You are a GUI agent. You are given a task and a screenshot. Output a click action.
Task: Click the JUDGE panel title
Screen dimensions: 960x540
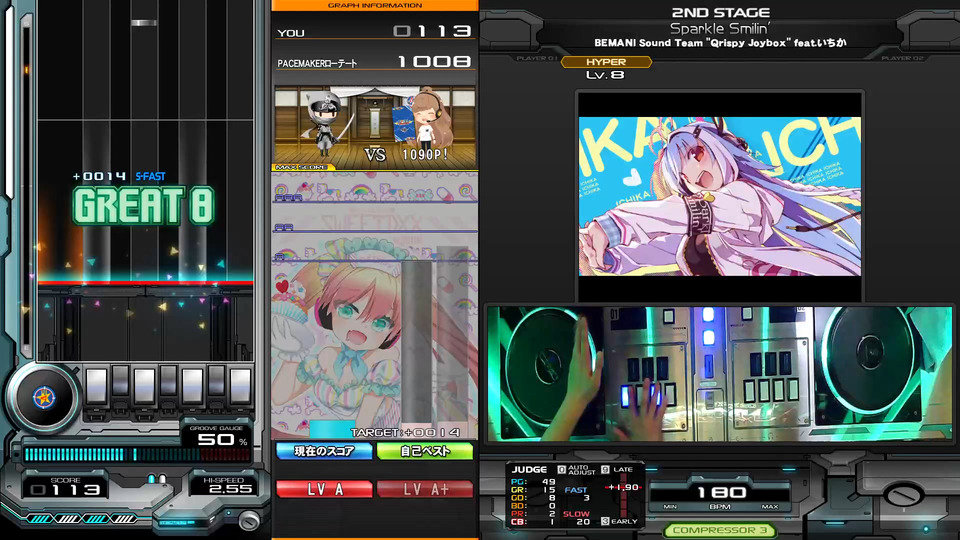click(x=529, y=470)
